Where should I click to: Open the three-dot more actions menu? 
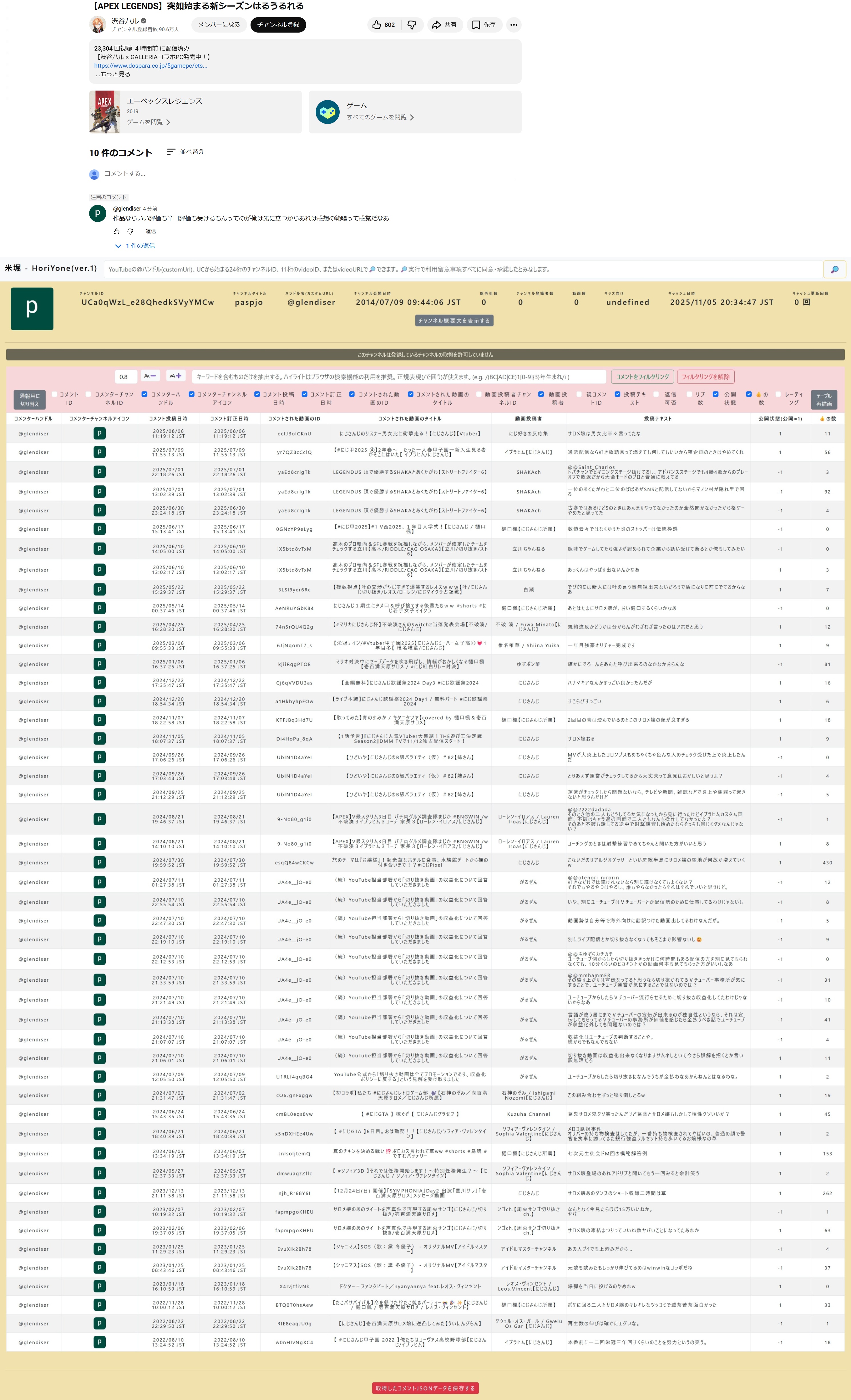pos(514,25)
